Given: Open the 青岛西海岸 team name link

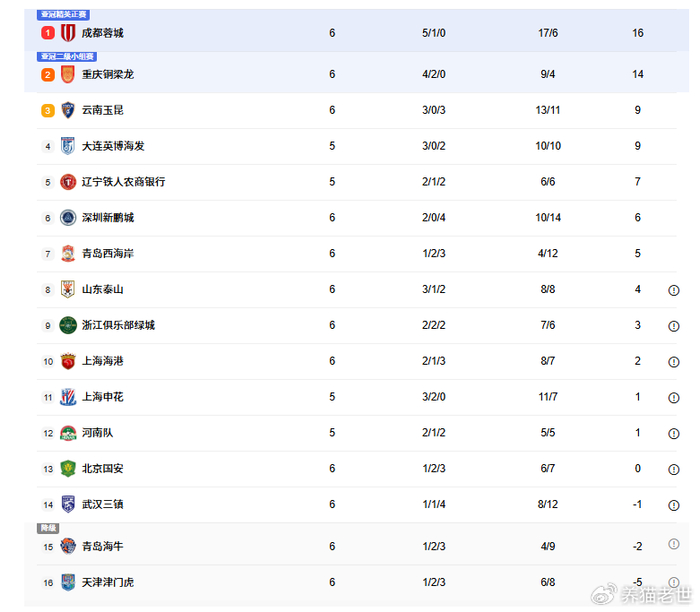Looking at the screenshot, I should [108, 254].
